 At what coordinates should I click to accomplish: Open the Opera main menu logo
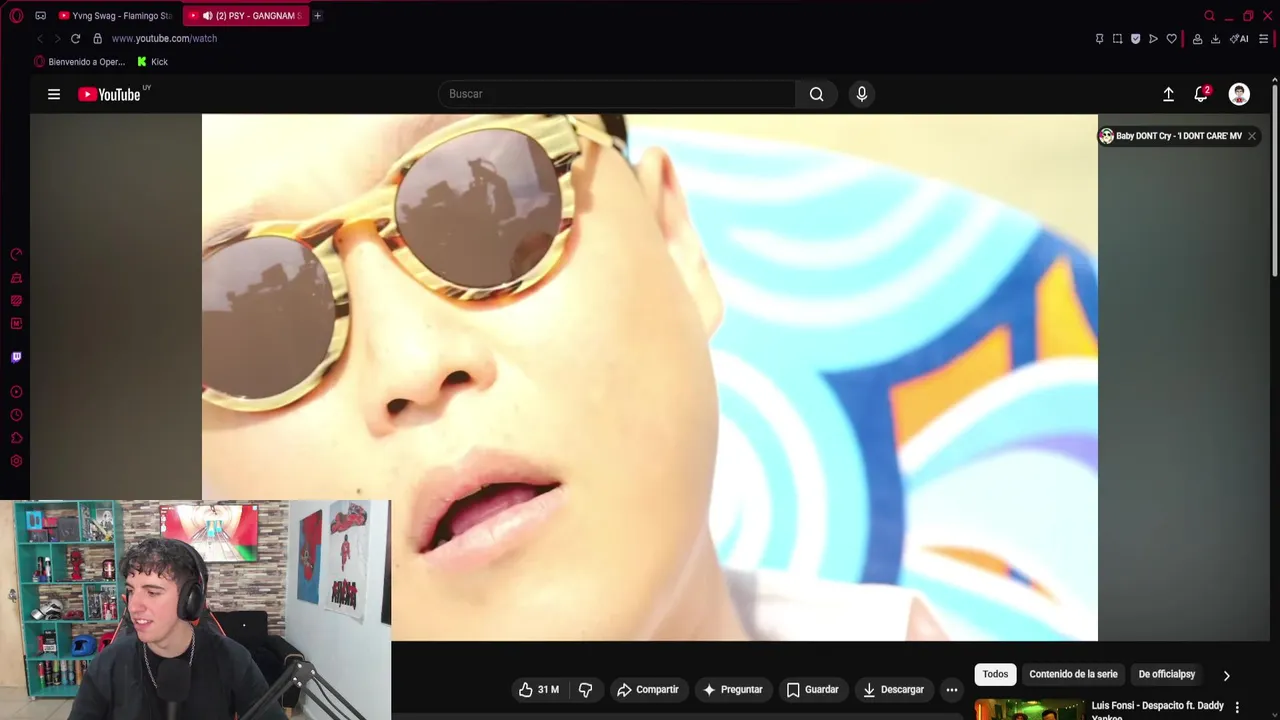coord(16,16)
